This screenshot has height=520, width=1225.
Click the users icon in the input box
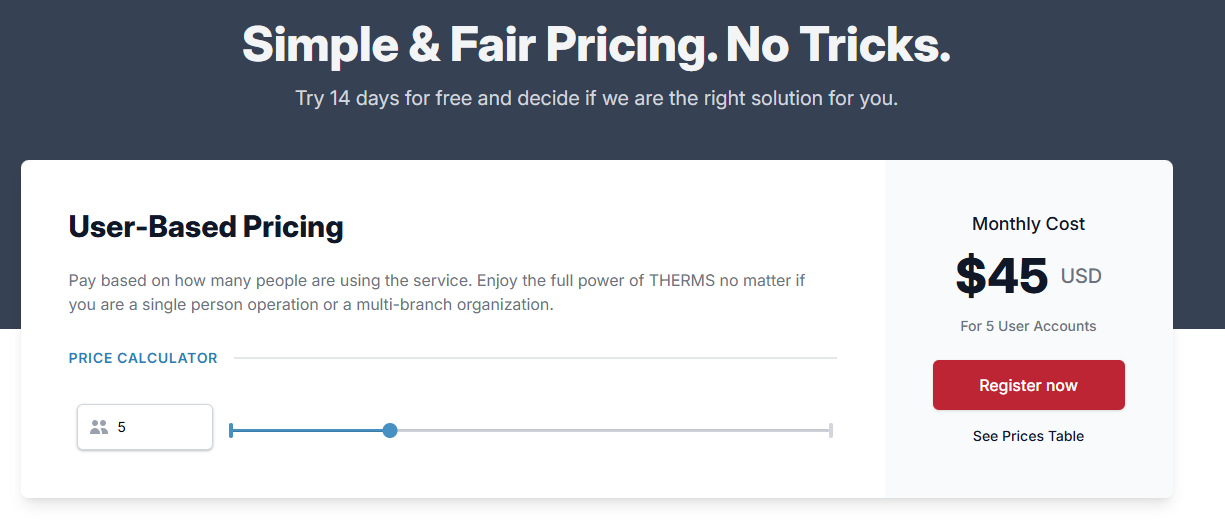click(x=98, y=427)
